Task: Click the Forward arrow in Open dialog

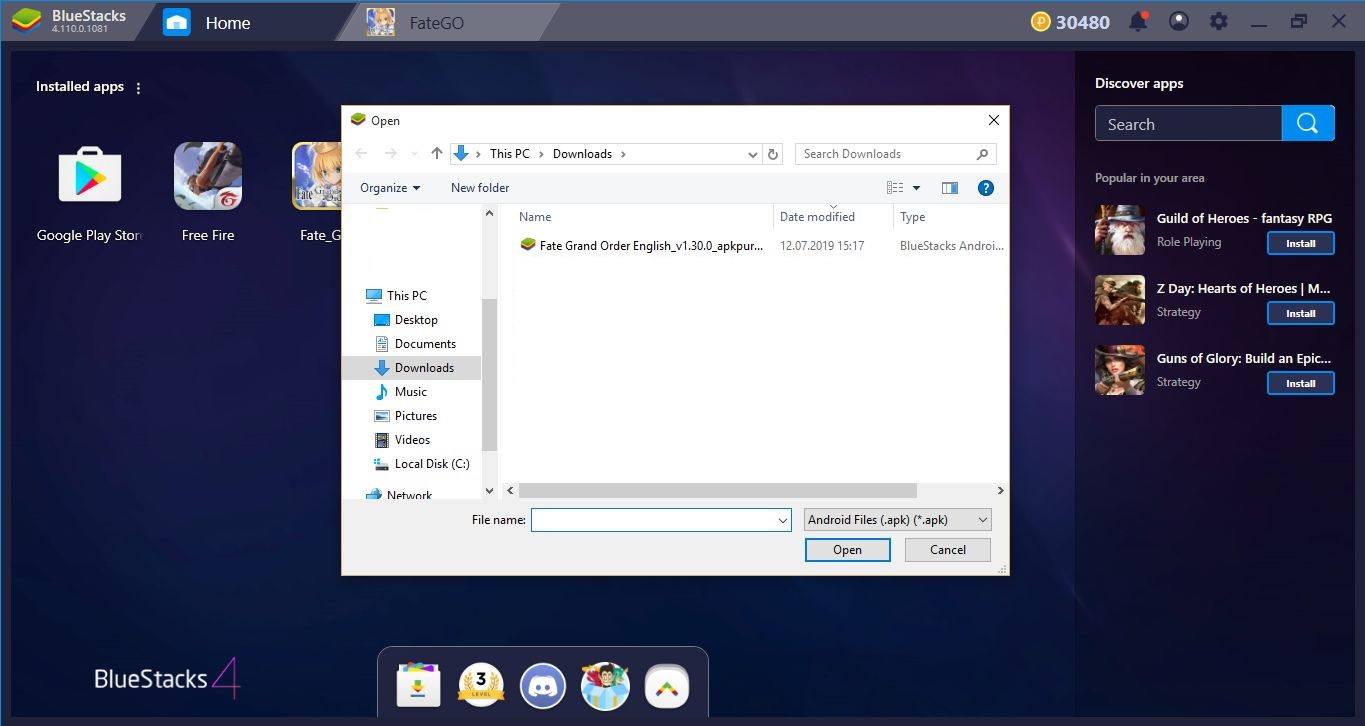Action: click(x=391, y=154)
